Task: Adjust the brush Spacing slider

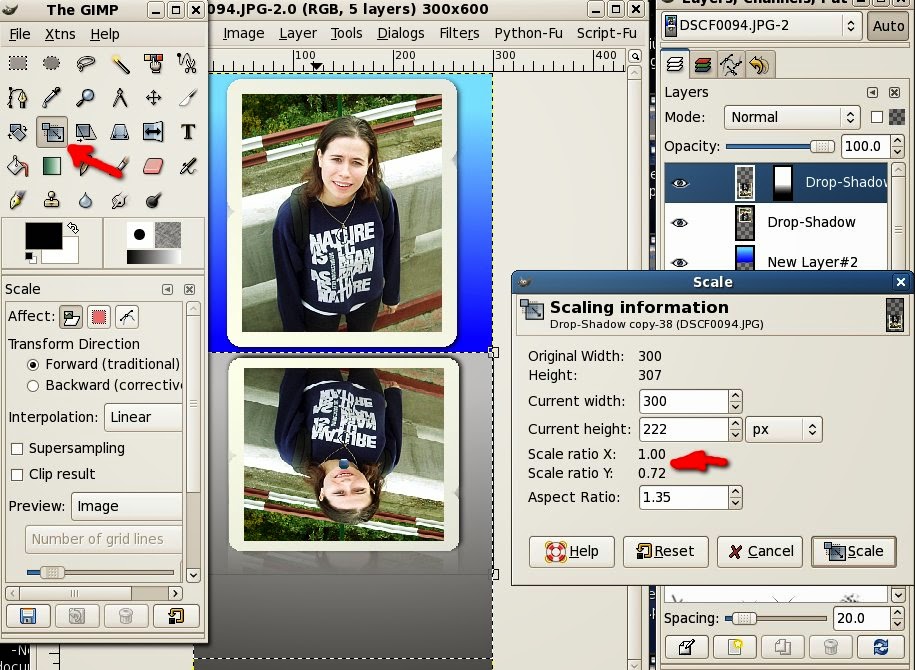Action: click(x=776, y=618)
